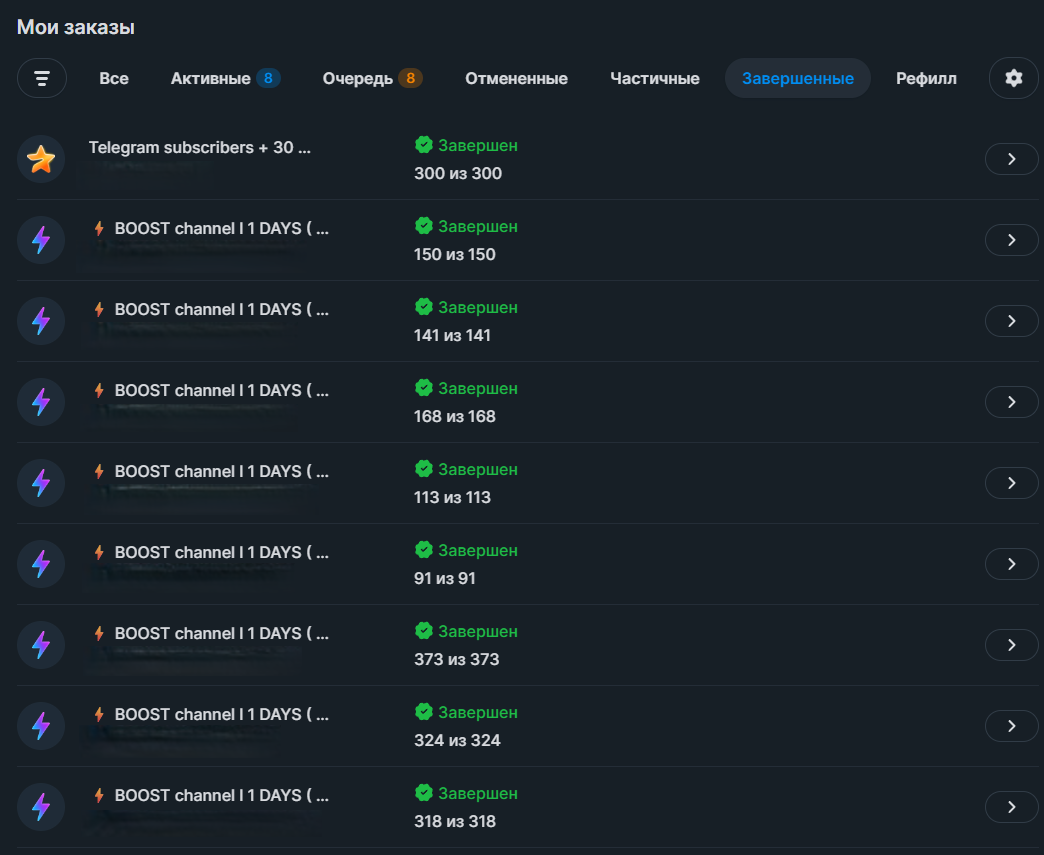Click lightning icon of the 168 из 168 order
Viewport: 1044px width, 855px height.
(x=41, y=402)
